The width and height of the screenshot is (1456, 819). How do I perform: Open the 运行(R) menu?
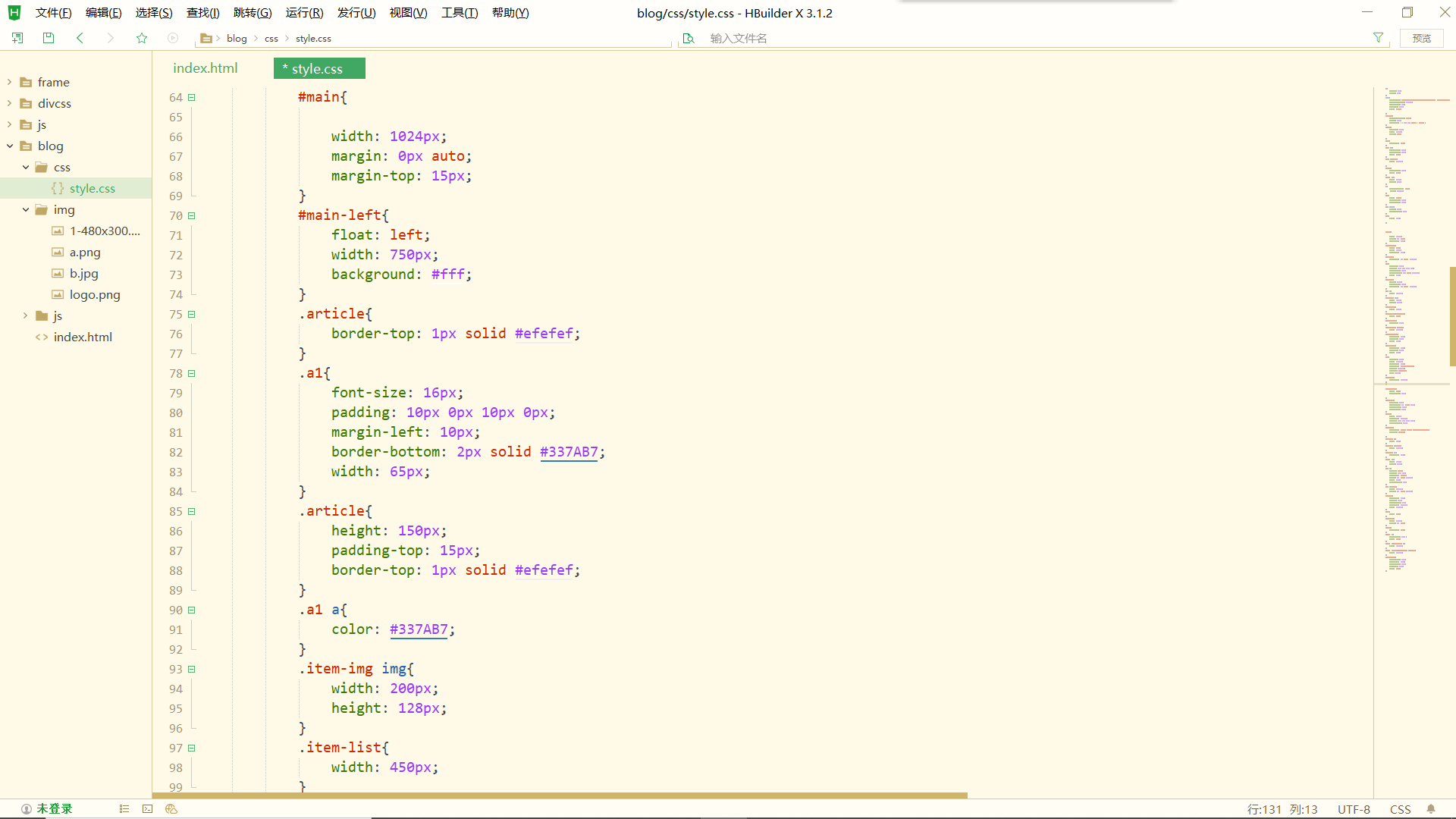[304, 13]
